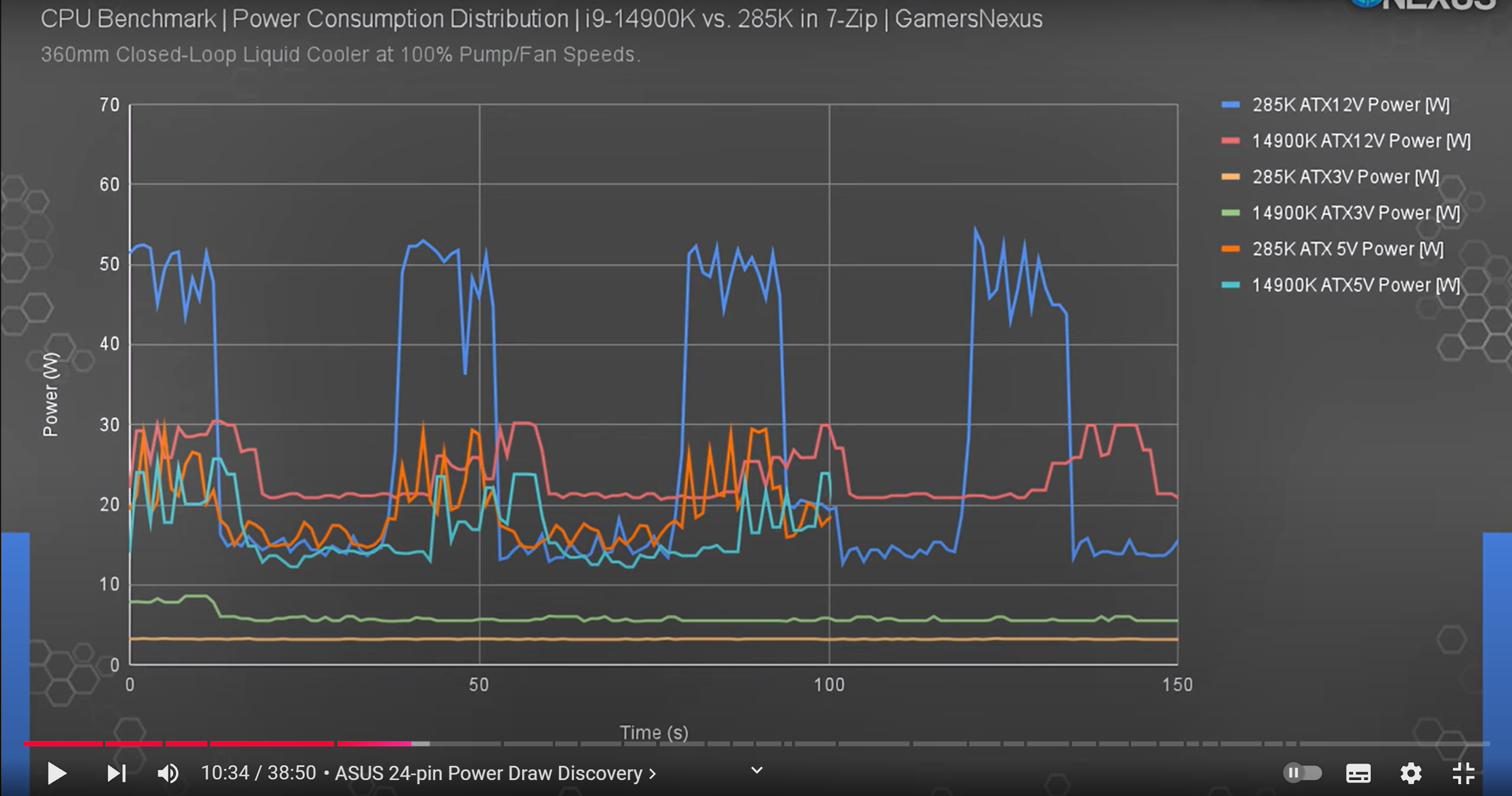Viewport: 1512px width, 796px height.
Task: Toggle subtitles closed captions button
Action: pos(1358,773)
